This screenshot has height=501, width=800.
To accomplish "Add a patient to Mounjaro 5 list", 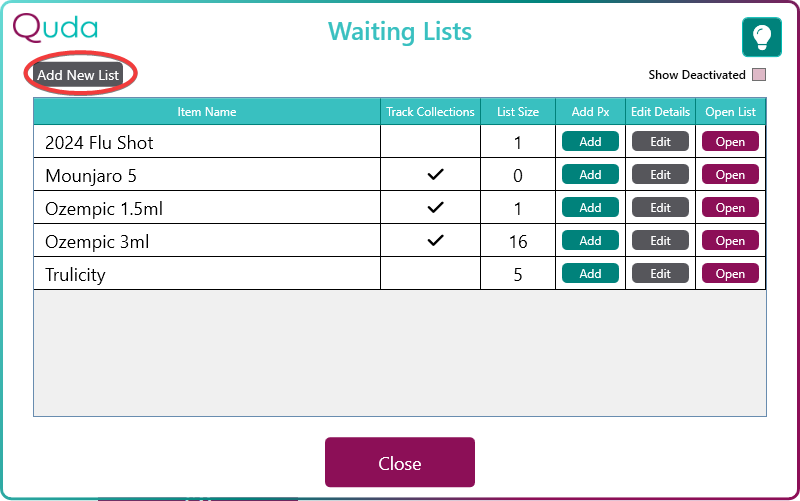I will coord(590,174).
